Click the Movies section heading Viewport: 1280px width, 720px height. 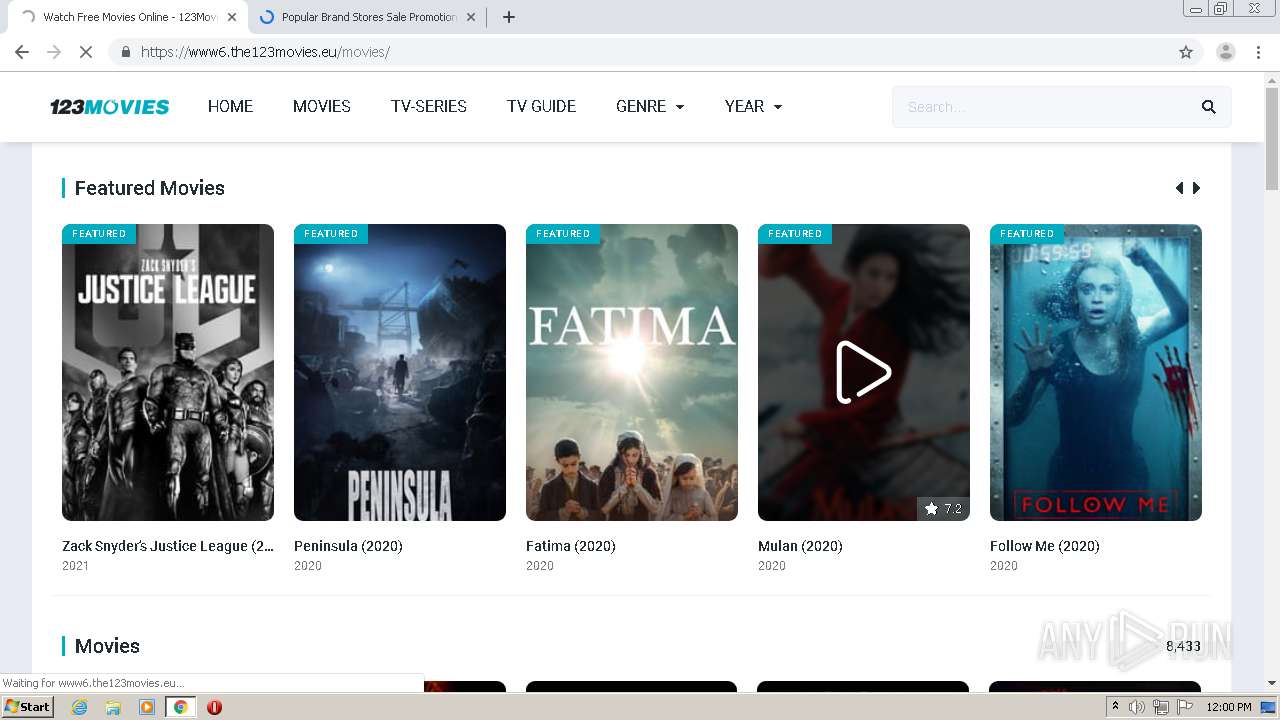click(107, 646)
